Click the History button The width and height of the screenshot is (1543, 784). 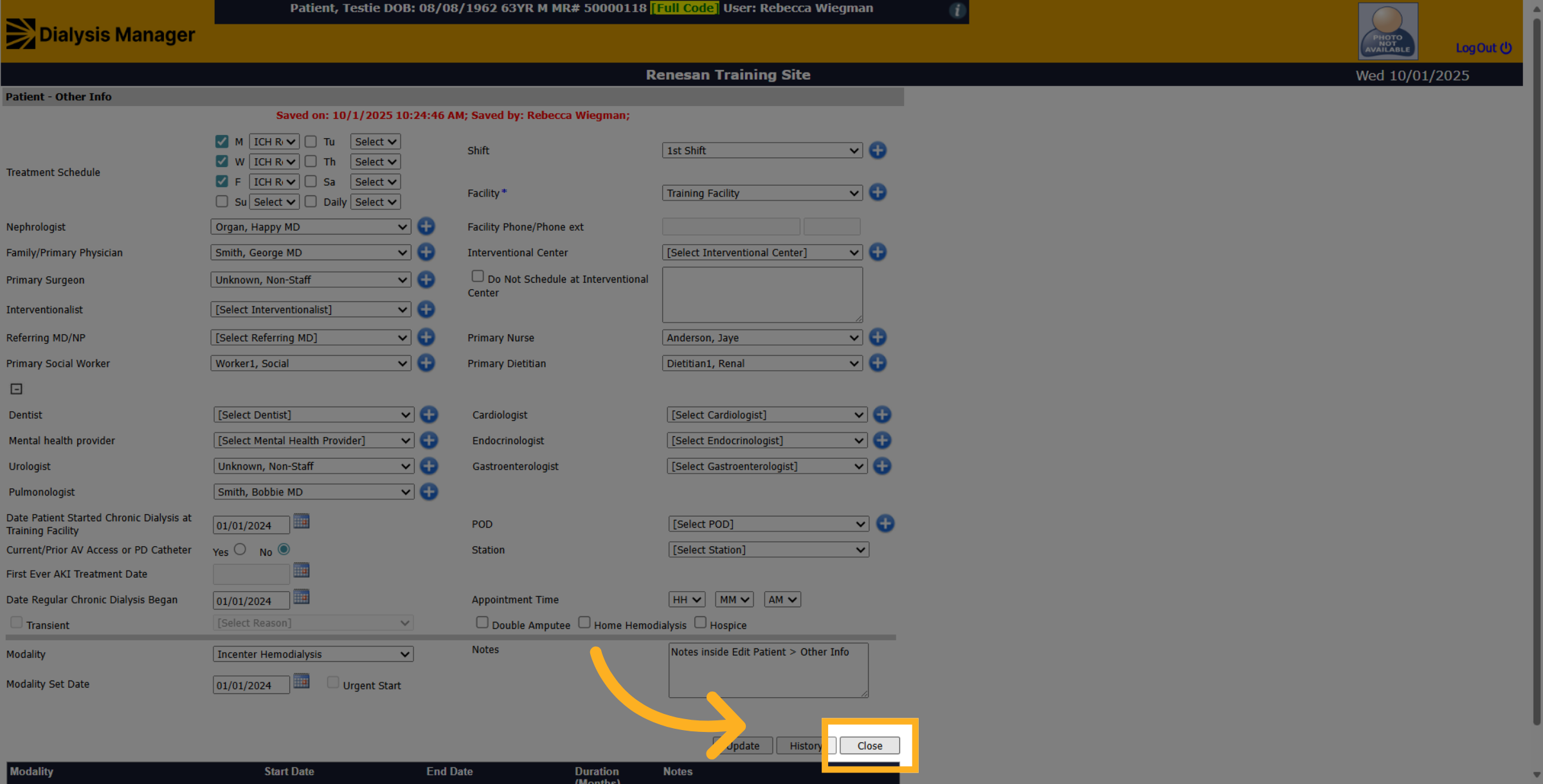pos(806,745)
